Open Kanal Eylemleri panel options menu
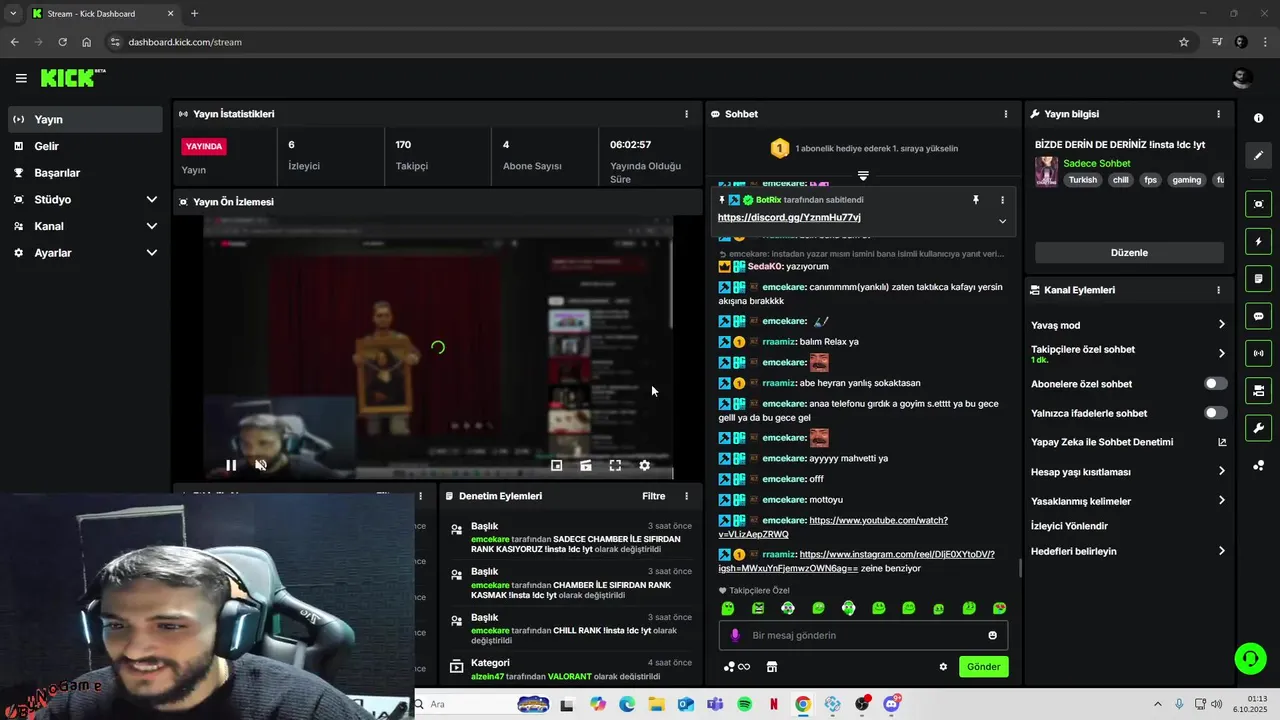 coord(1218,290)
